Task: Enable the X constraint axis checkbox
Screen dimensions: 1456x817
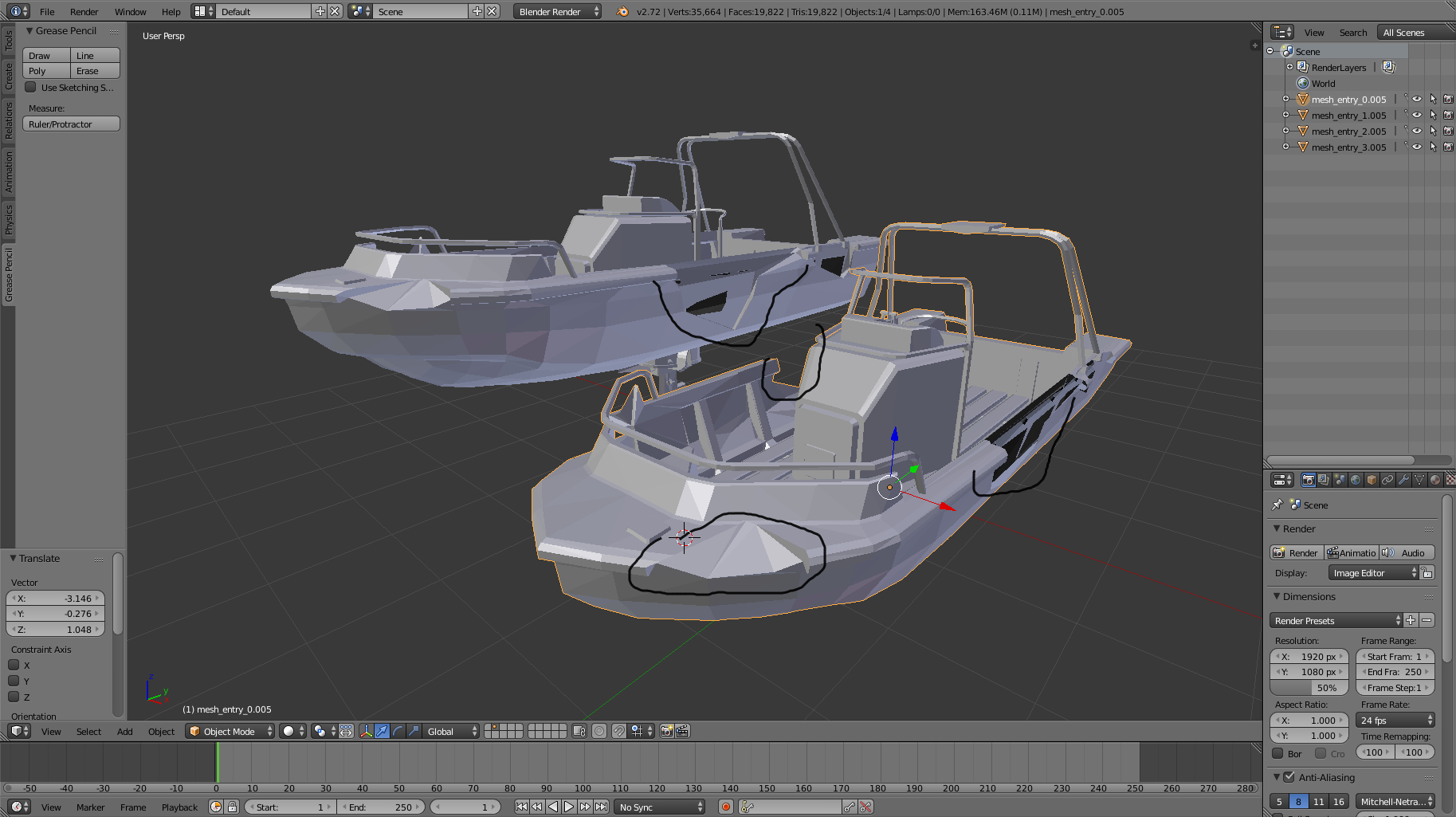Action: (14, 665)
